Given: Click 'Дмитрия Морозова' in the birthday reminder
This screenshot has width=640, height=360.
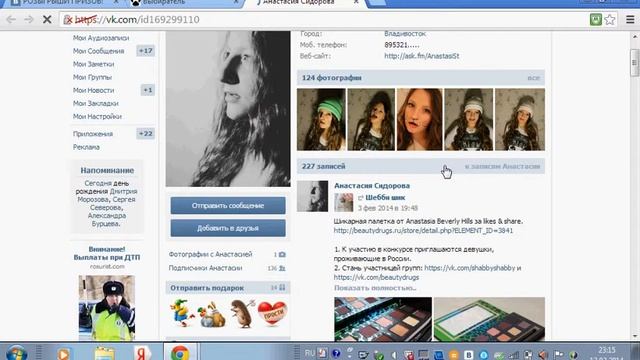Looking at the screenshot, I should click(x=108, y=196).
